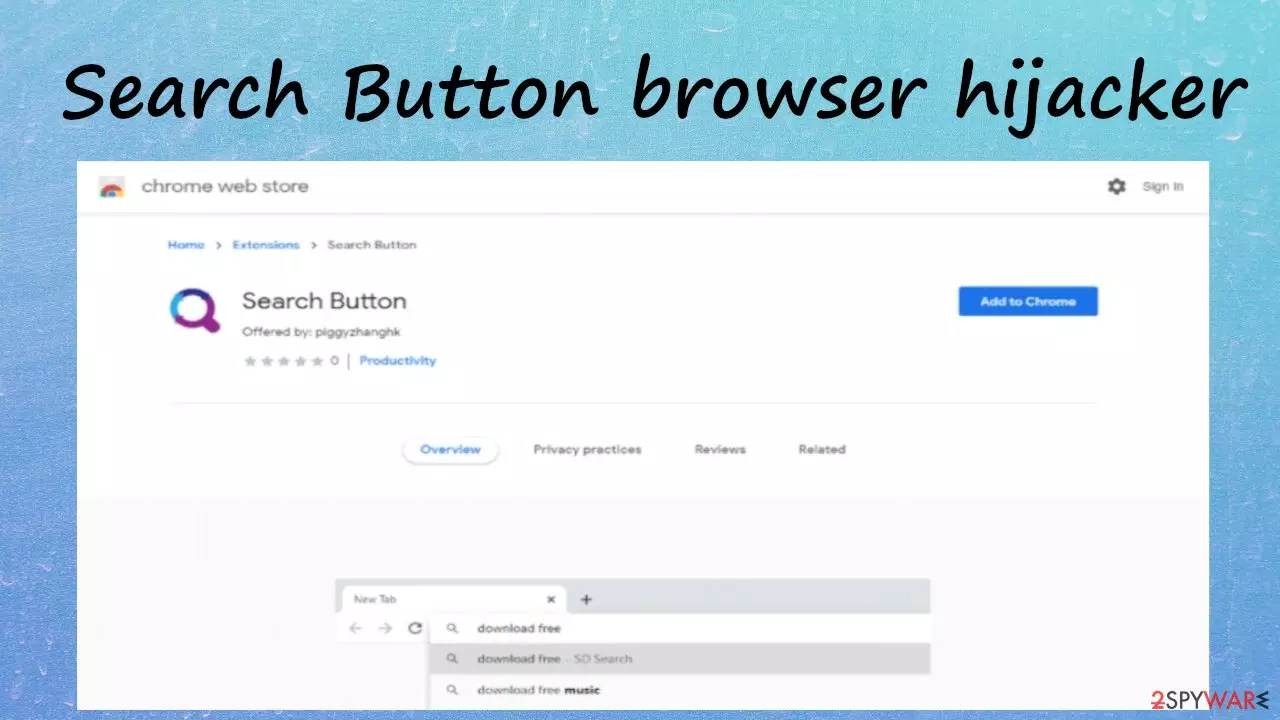Screen dimensions: 1280x720
Task: Click the browser forward arrow
Action: coord(385,628)
